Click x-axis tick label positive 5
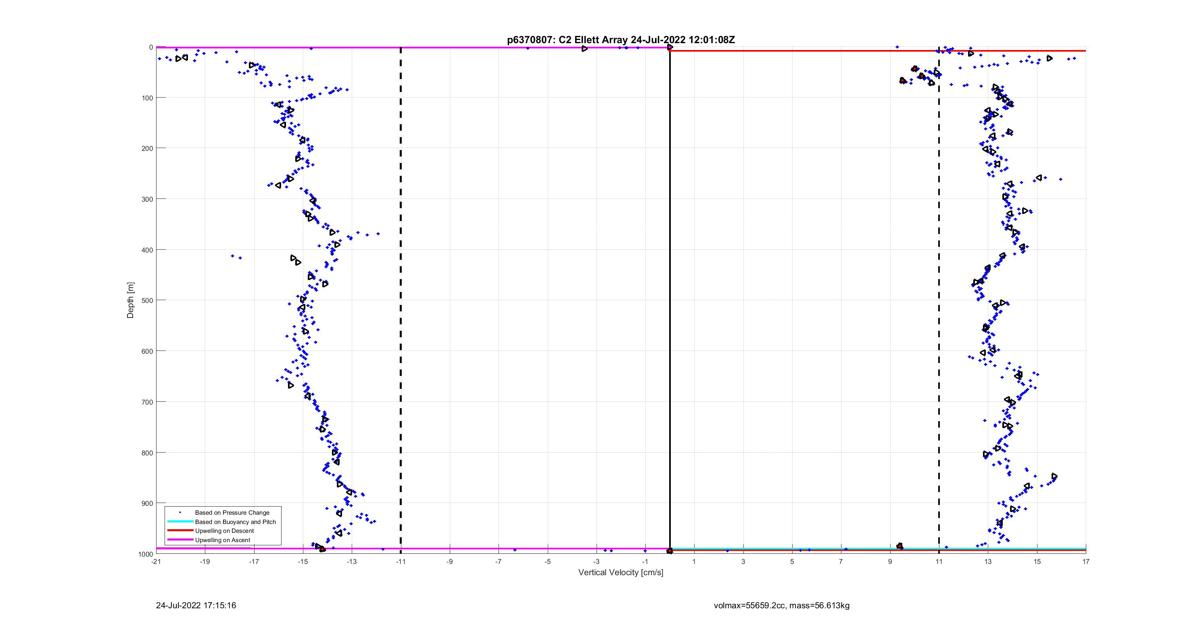This screenshot has height=622, width=1200. coord(792,562)
